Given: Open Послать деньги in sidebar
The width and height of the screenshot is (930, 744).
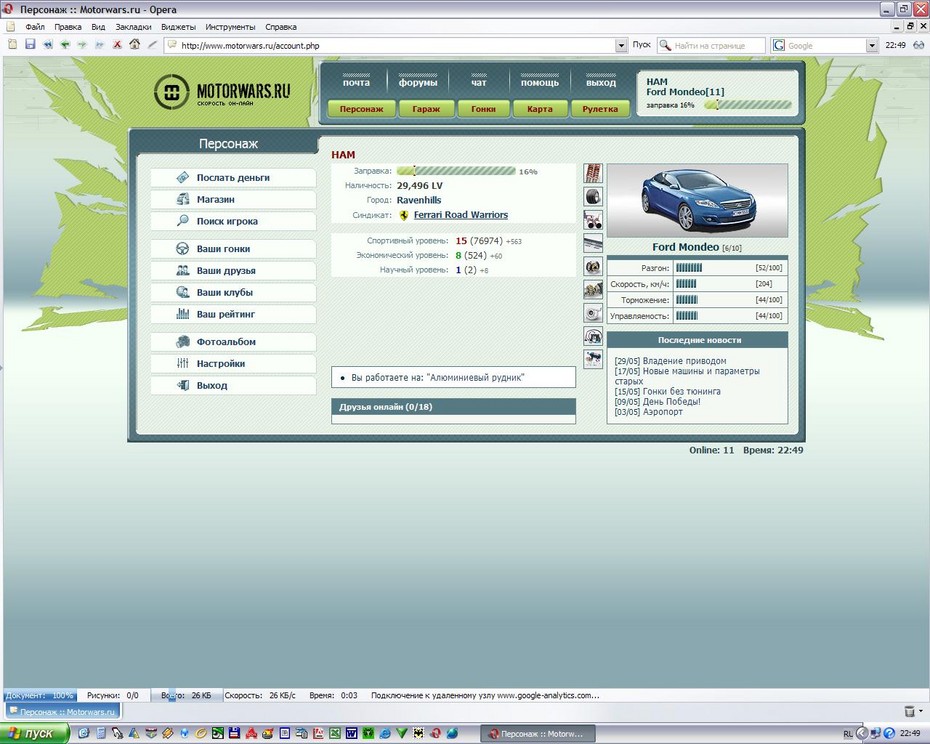Looking at the screenshot, I should [233, 177].
